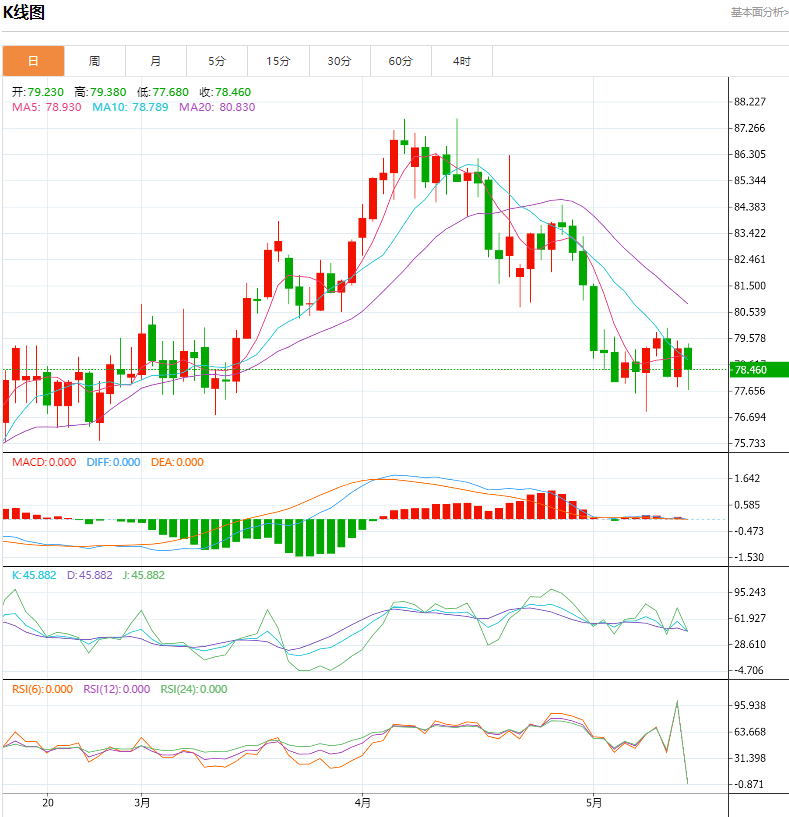Click the 87.266 price axis label
Viewport: 789px width, 817px height.
[x=750, y=128]
